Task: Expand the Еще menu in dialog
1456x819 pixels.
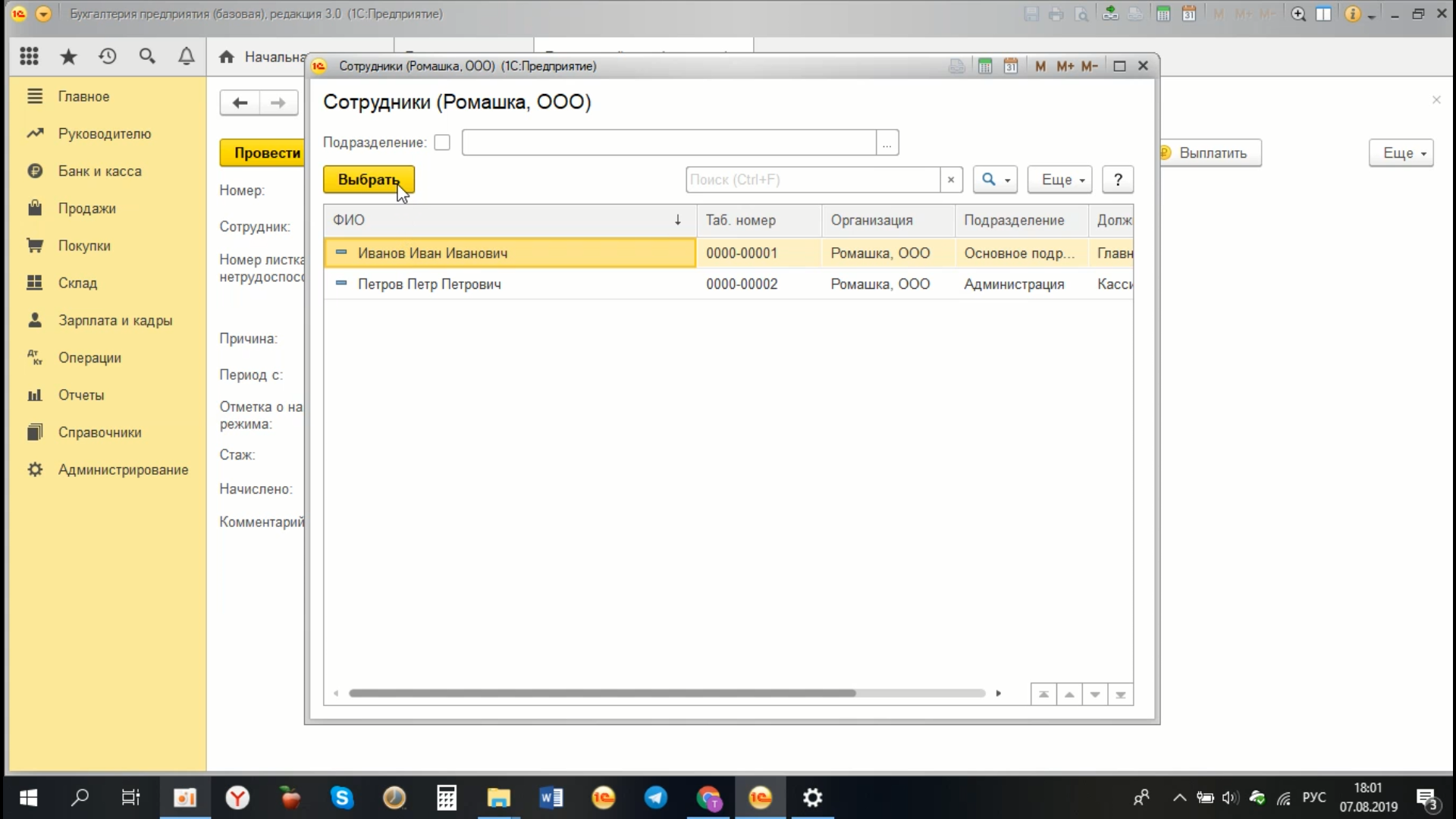Action: click(1059, 180)
